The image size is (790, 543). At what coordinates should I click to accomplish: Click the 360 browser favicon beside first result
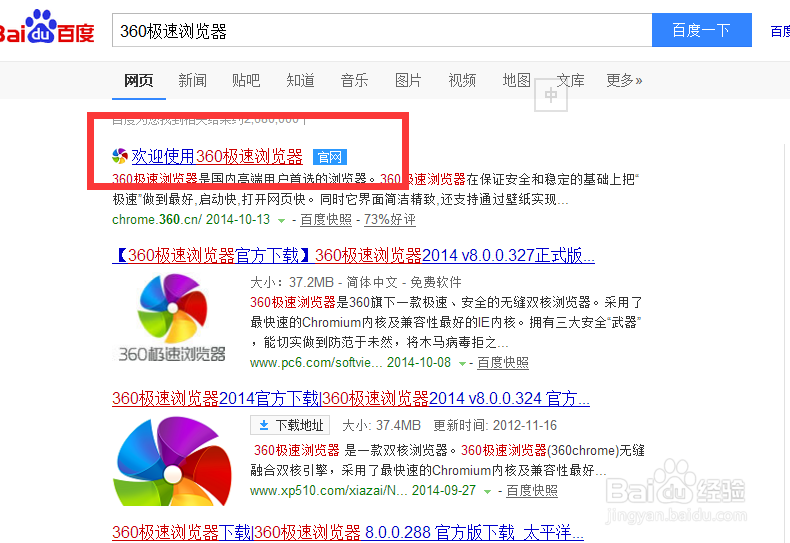click(x=120, y=156)
